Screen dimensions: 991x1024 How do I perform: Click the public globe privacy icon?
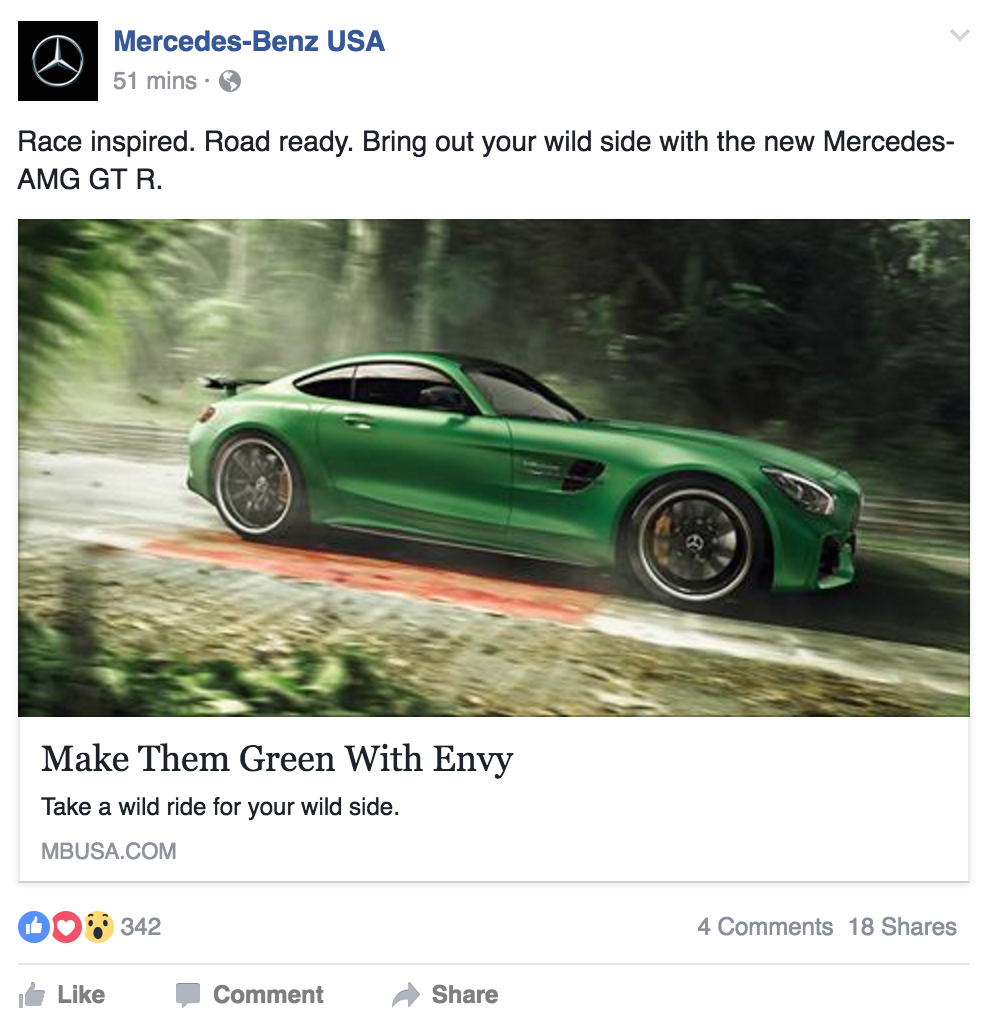click(x=230, y=82)
